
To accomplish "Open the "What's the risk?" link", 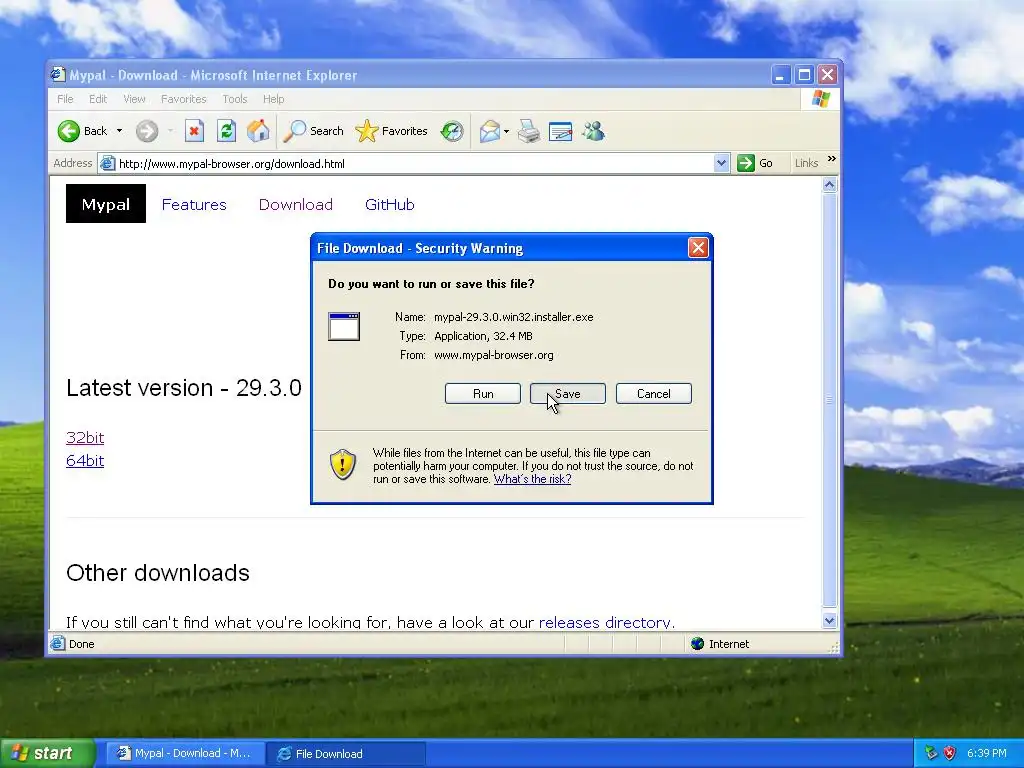I will (532, 479).
